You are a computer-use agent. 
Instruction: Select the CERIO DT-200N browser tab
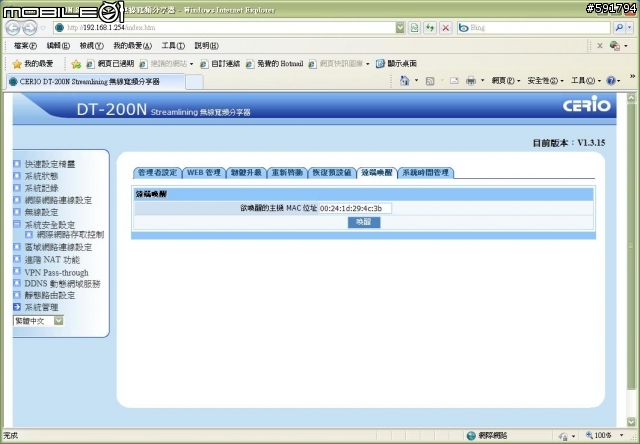(x=96, y=82)
